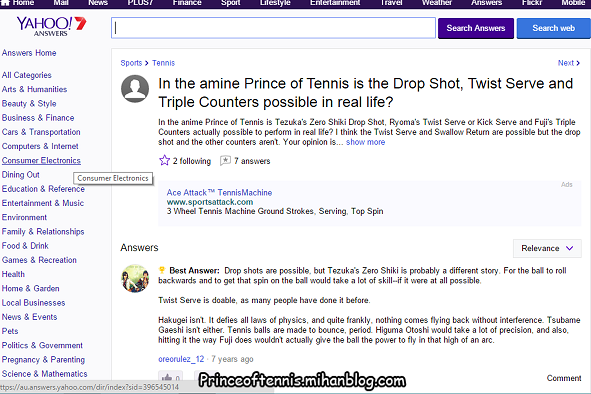
Task: Open the Relevance sort dropdown
Action: [x=547, y=248]
